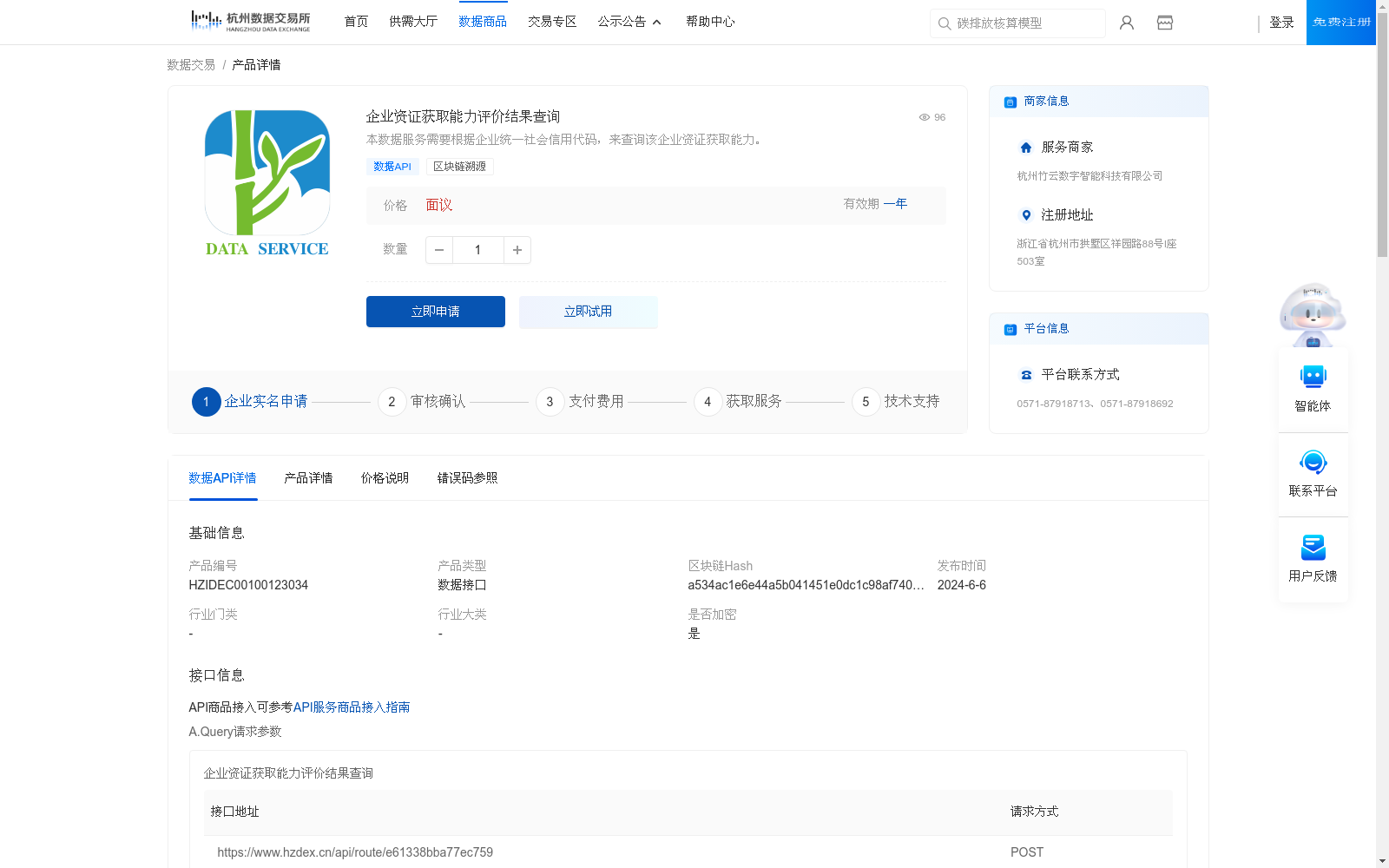Click the view count eye icon
This screenshot has width=1389, height=868.
pos(925,117)
